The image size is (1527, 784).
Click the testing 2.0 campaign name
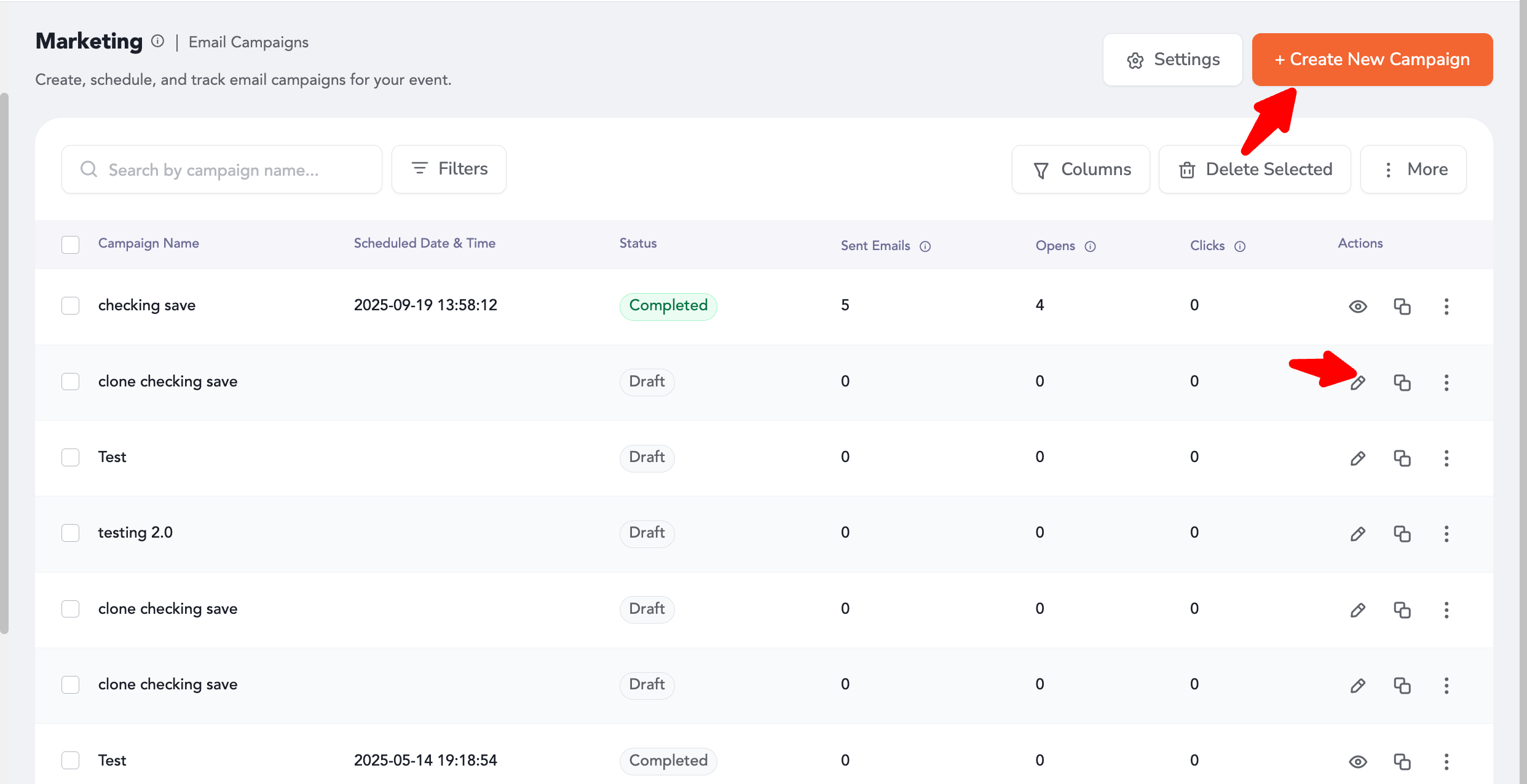(135, 533)
